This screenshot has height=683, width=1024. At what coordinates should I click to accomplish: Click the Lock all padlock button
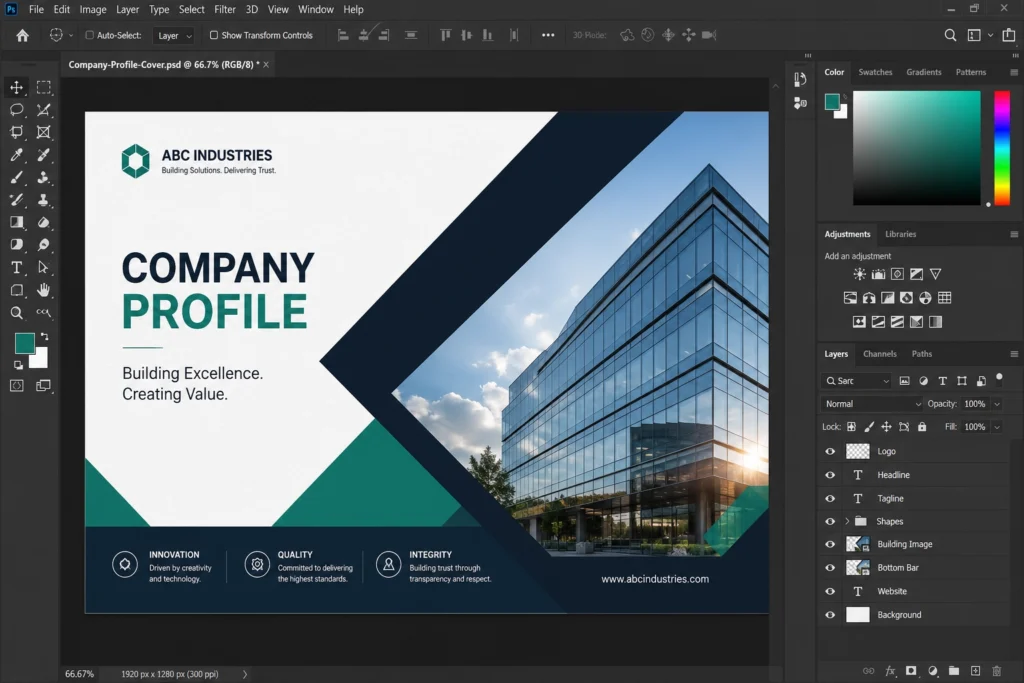pyautogui.click(x=922, y=427)
